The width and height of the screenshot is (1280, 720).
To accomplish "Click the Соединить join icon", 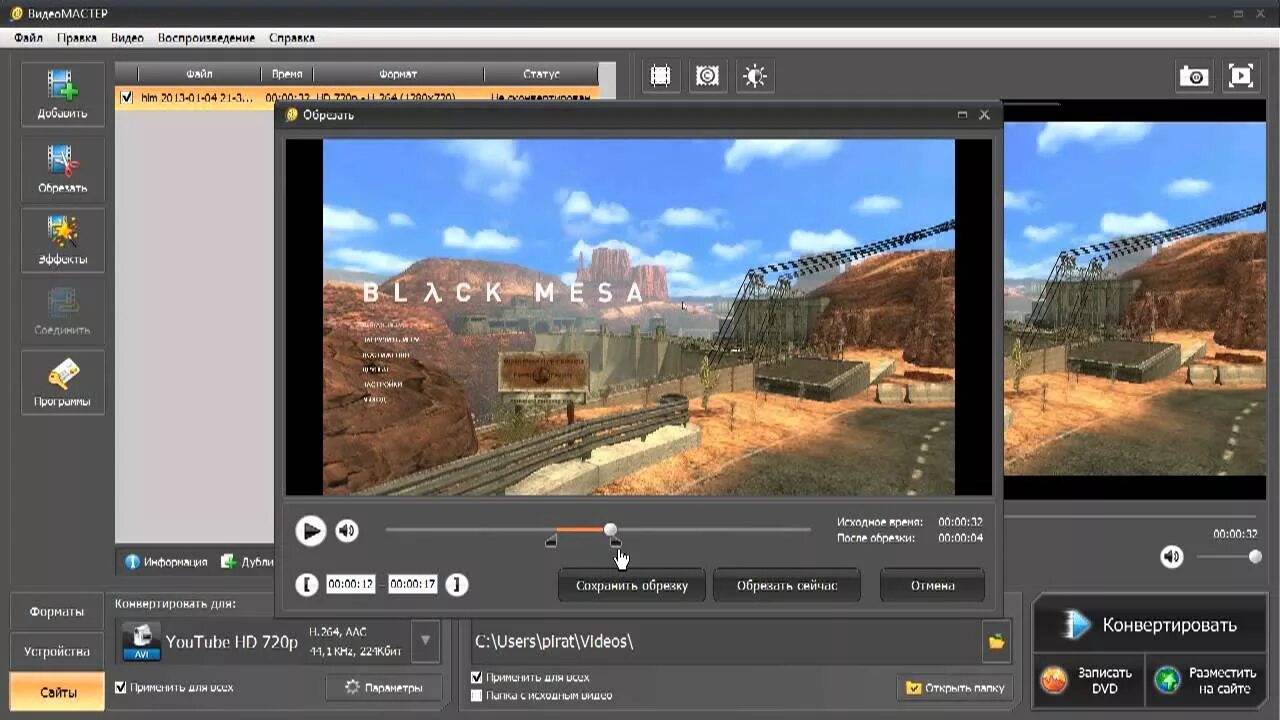I will (62, 311).
